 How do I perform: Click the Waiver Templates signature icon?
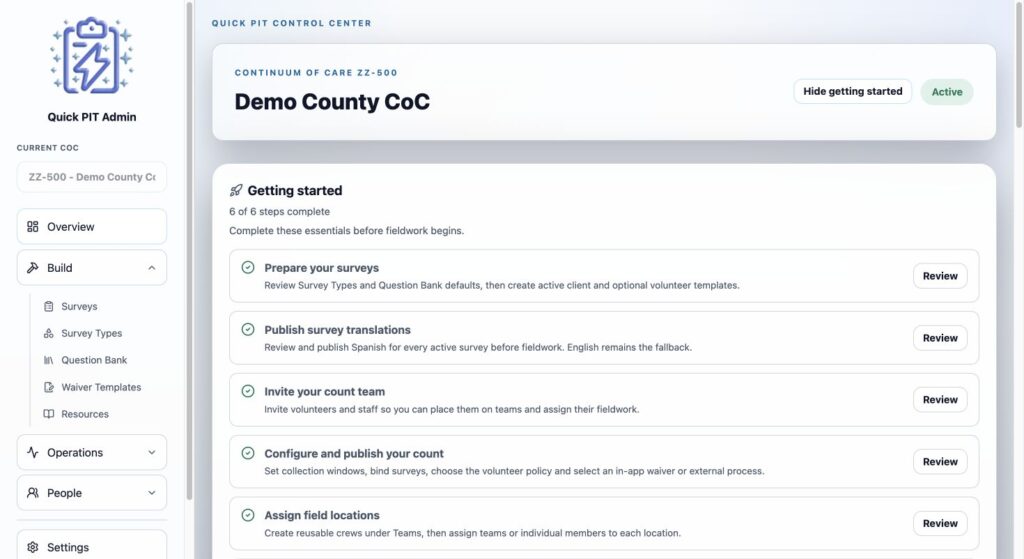48,387
